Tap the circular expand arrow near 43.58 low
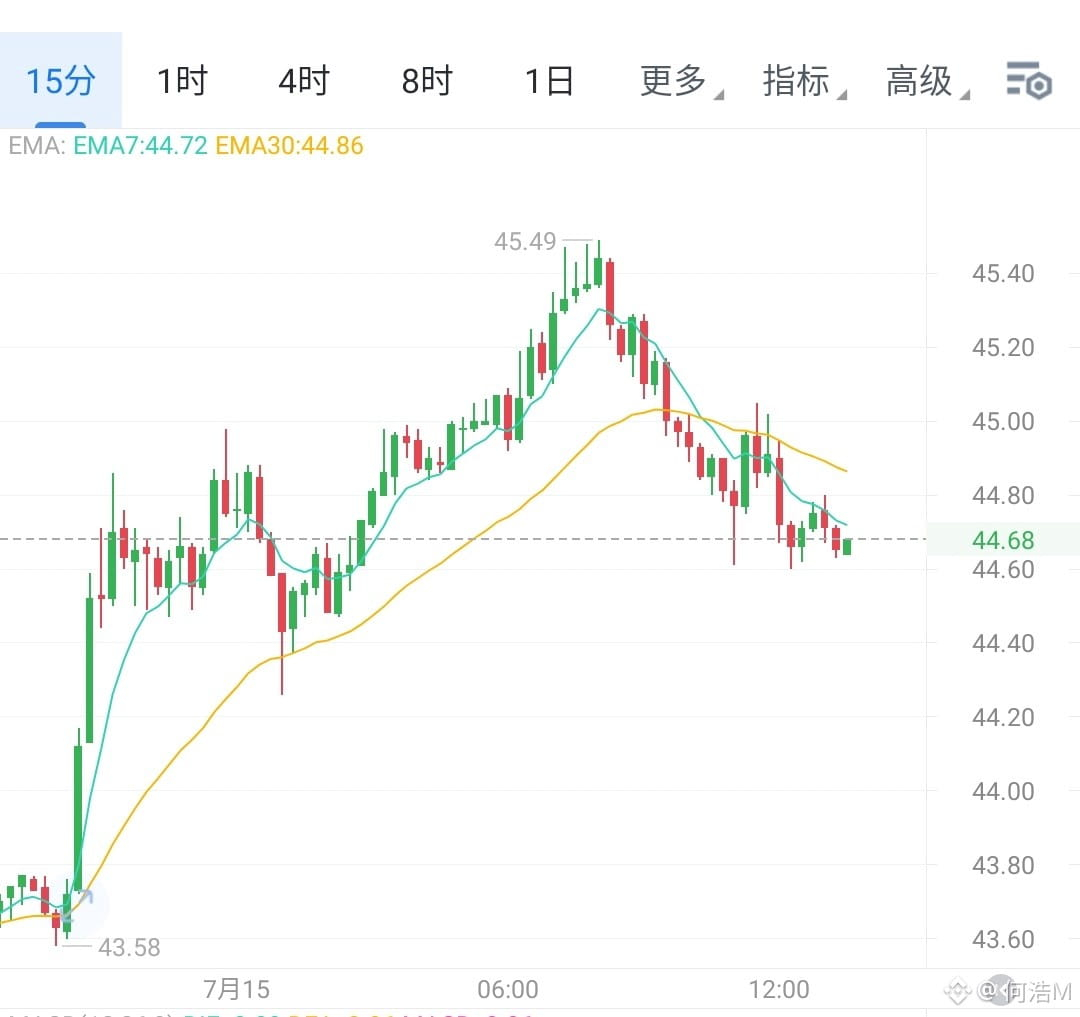The image size is (1080, 1017). click(x=76, y=907)
